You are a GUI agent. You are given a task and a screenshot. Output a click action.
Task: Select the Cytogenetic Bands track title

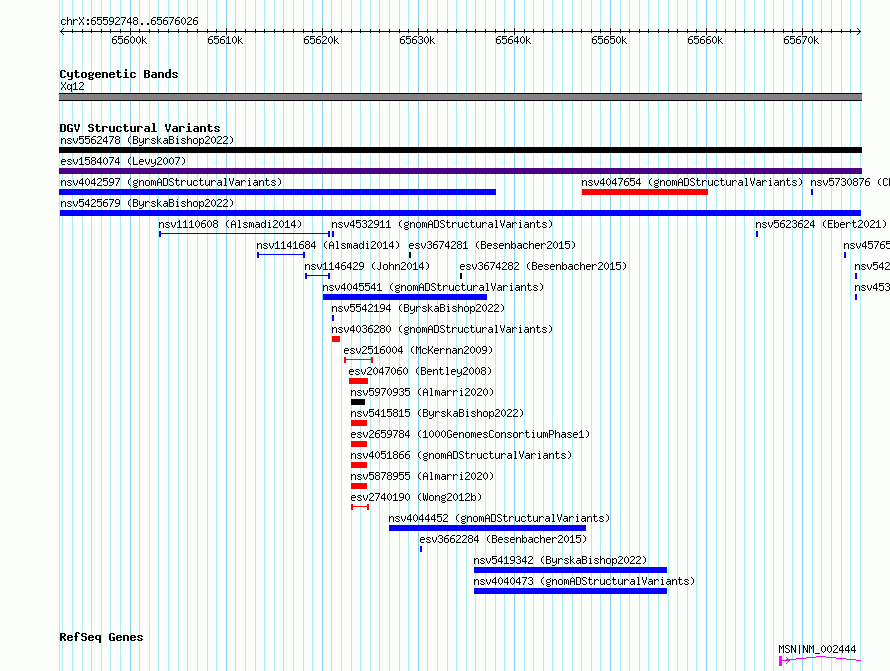coord(119,74)
